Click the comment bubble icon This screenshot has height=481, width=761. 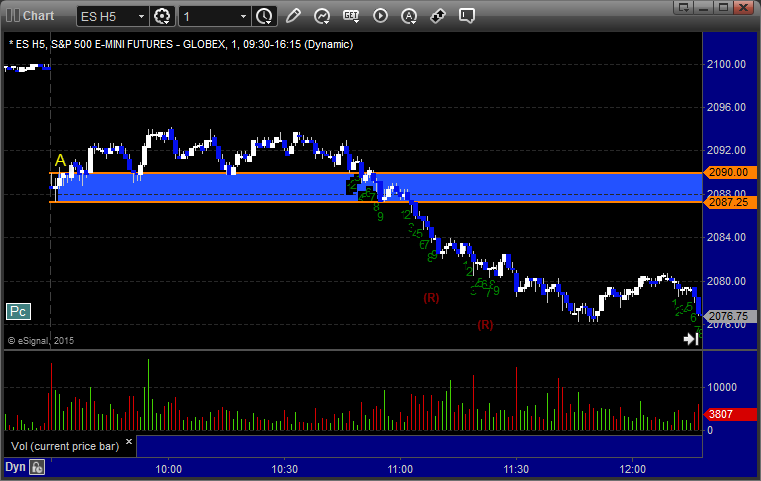click(x=466, y=16)
